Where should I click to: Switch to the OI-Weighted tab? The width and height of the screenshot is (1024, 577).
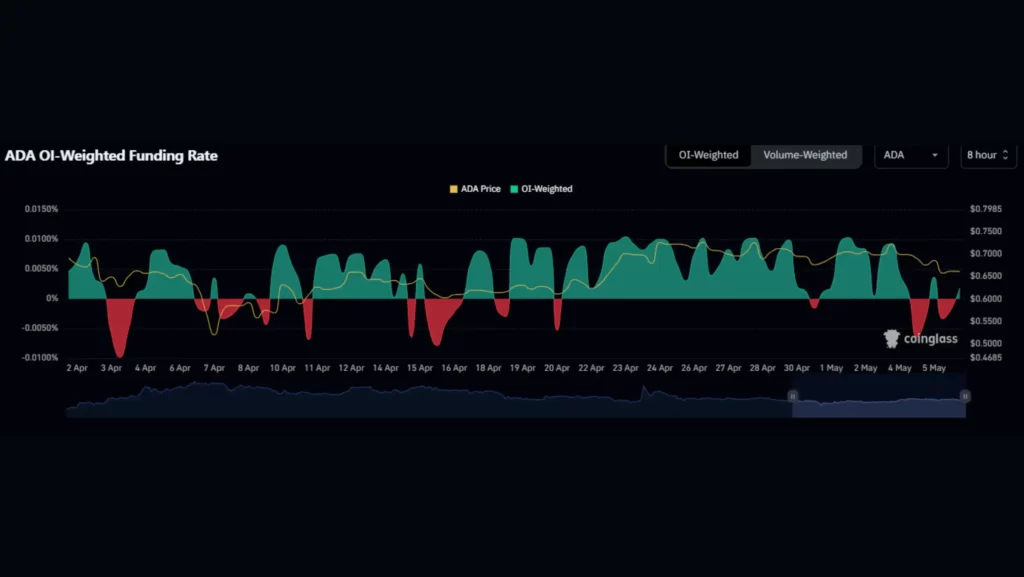click(x=708, y=155)
